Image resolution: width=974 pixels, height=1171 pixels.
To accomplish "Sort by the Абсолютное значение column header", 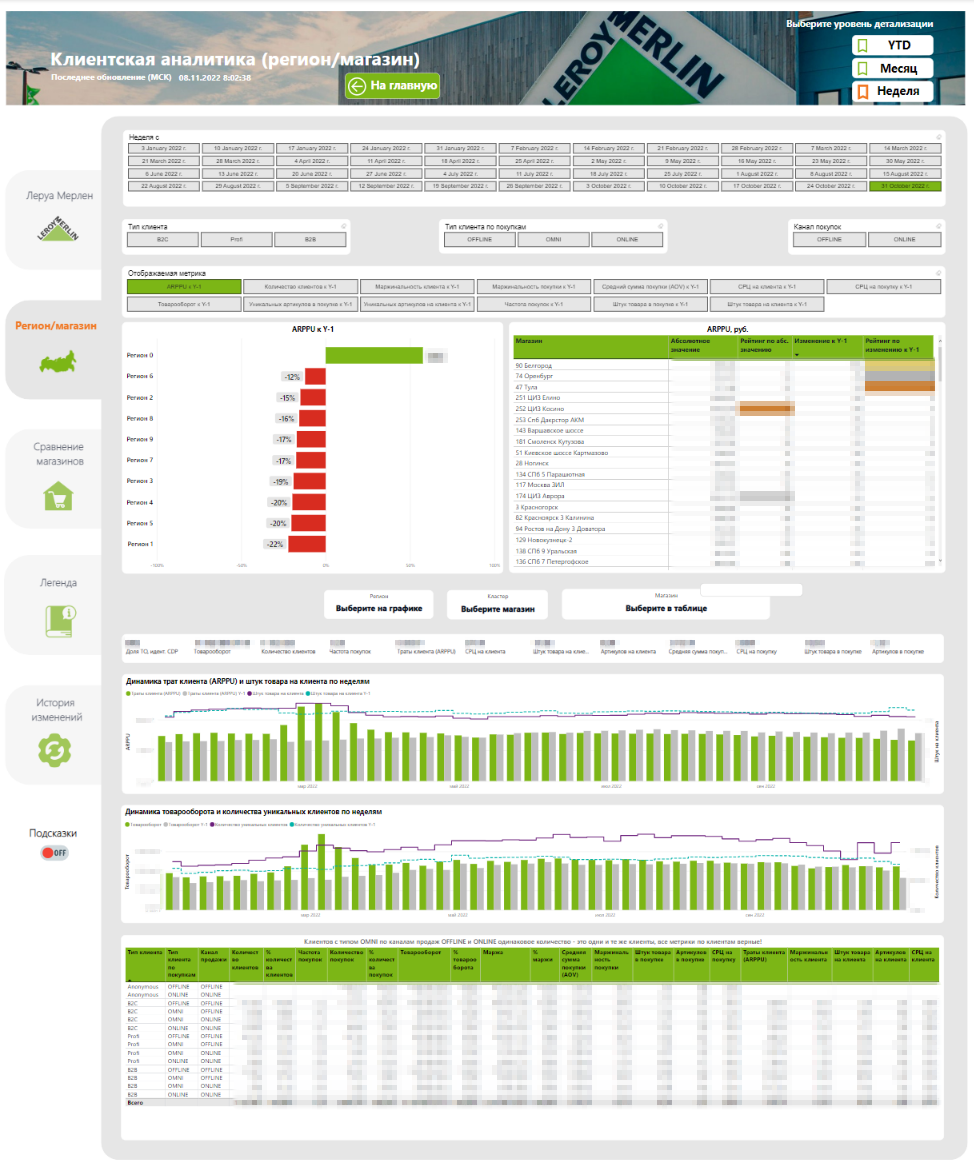I will [x=703, y=346].
